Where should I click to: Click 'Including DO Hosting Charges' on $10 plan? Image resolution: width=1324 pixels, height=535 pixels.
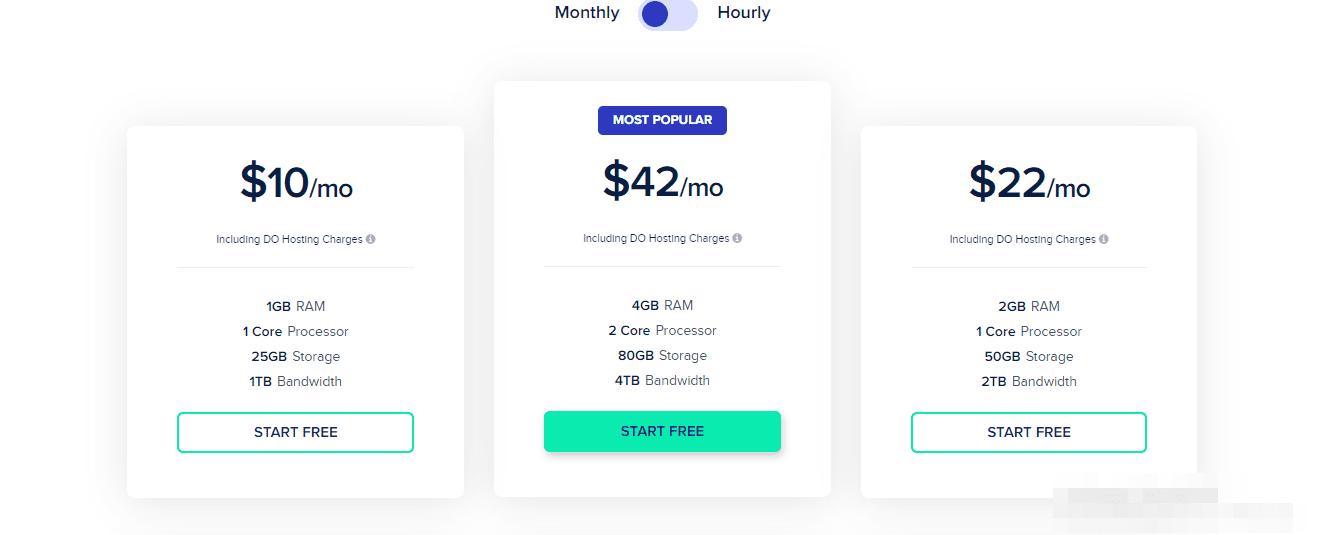(x=289, y=240)
